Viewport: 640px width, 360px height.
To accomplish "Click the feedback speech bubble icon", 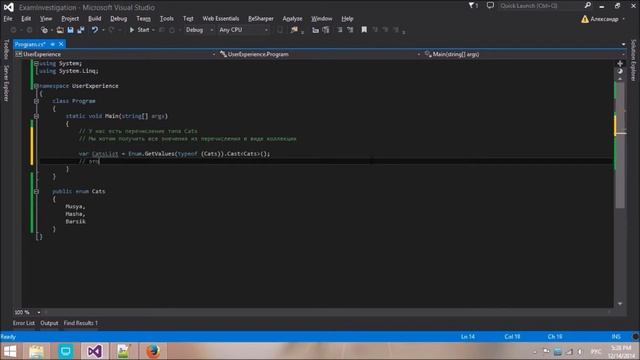I will [490, 6].
